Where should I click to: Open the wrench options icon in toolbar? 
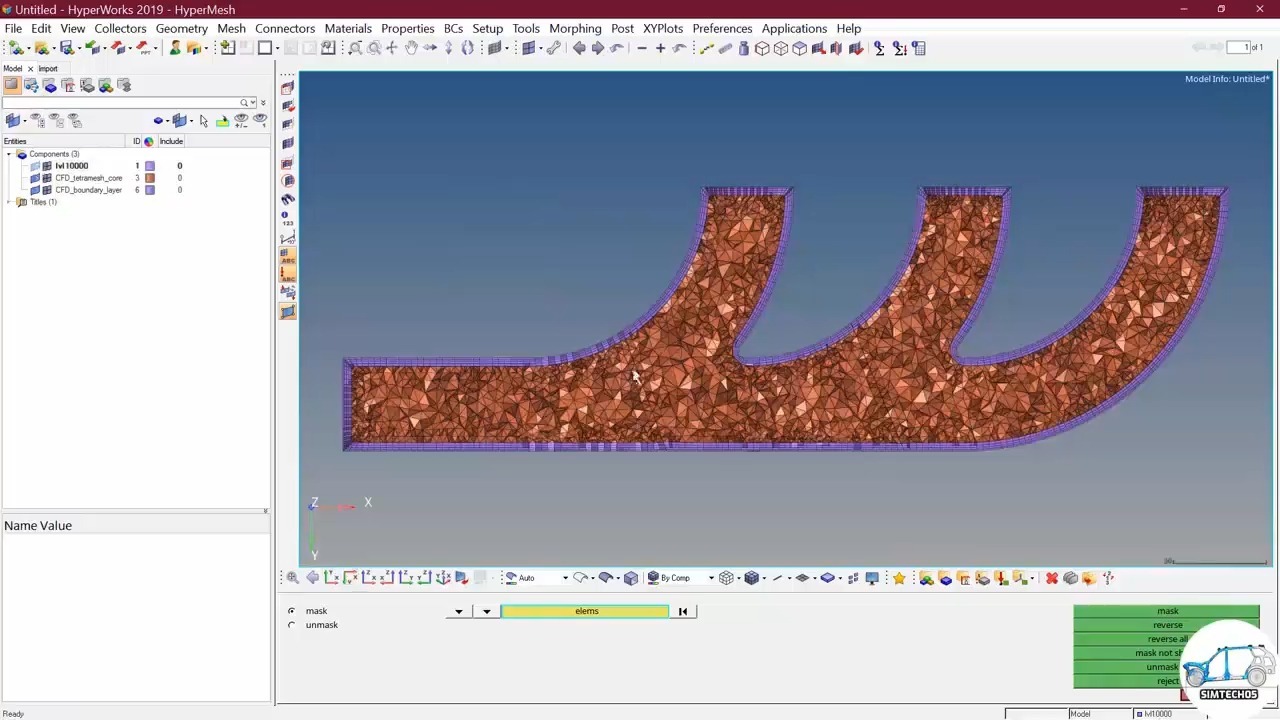point(553,48)
